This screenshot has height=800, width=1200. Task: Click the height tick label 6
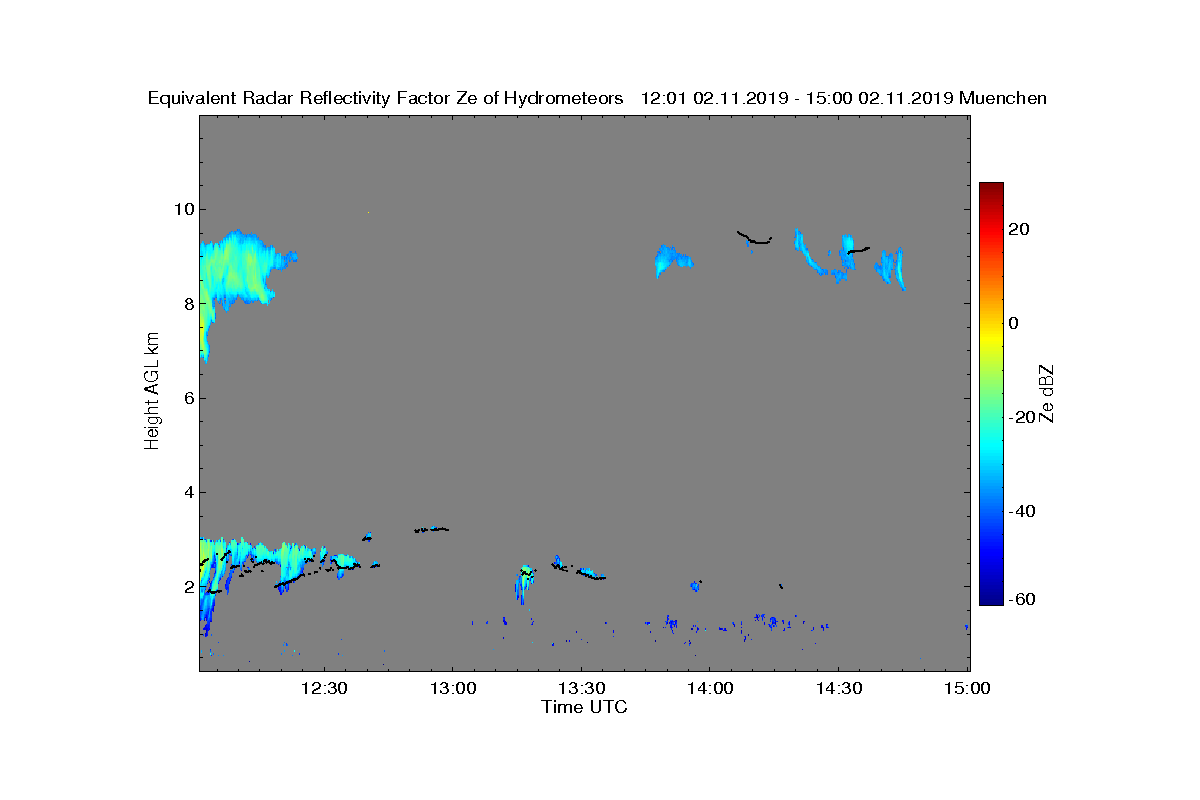click(x=187, y=398)
